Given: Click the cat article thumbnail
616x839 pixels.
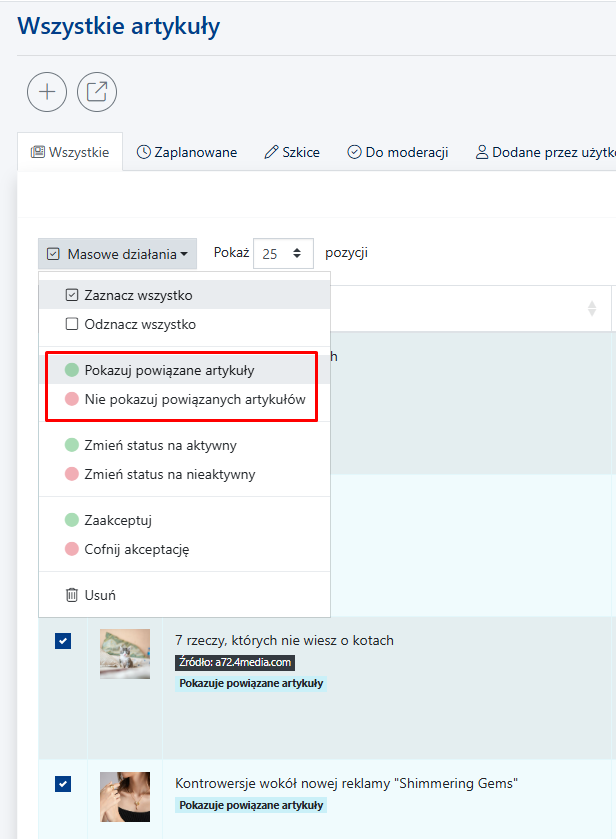Looking at the screenshot, I should click(x=125, y=654).
